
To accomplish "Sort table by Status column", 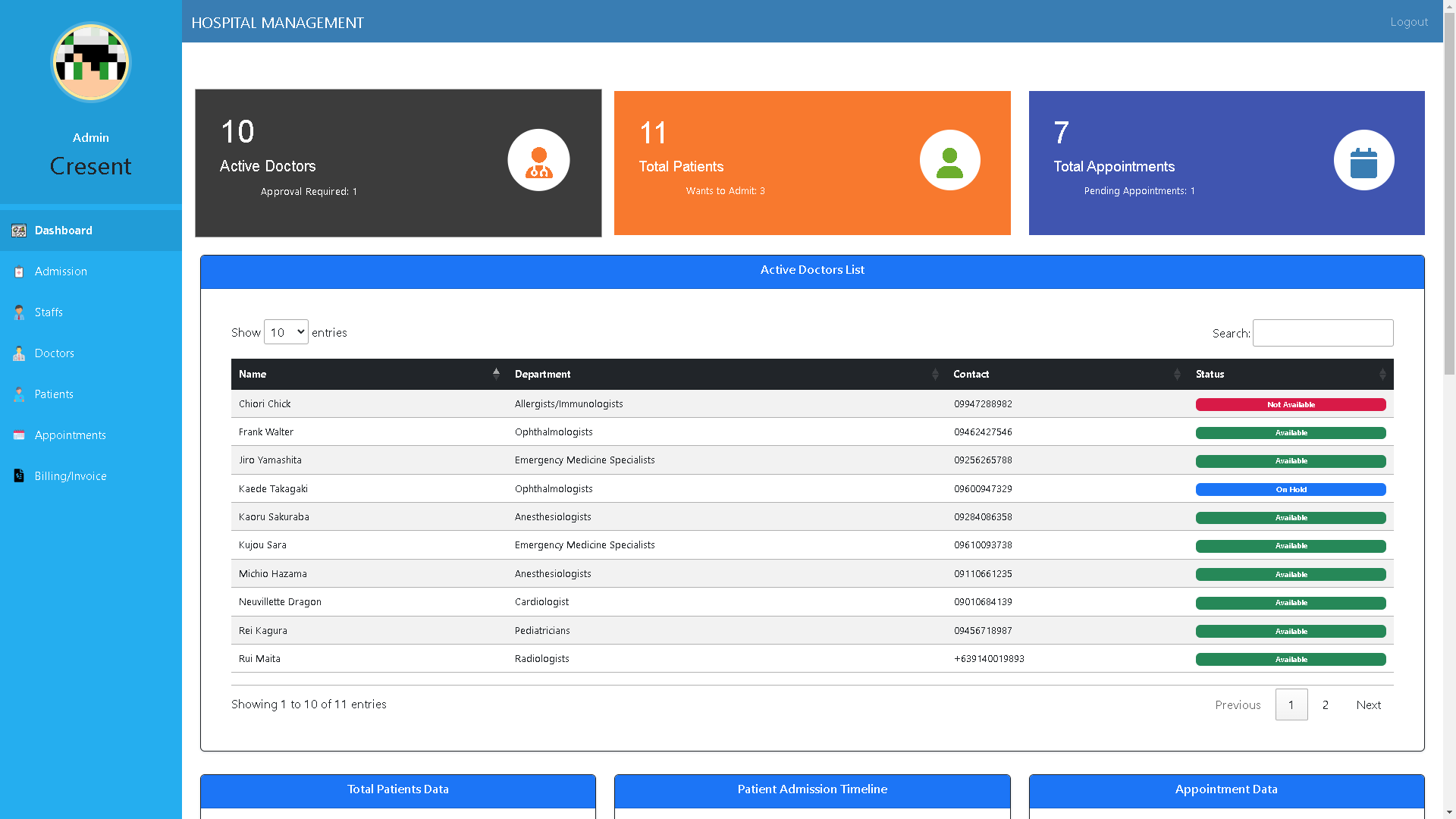I will [x=1291, y=374].
